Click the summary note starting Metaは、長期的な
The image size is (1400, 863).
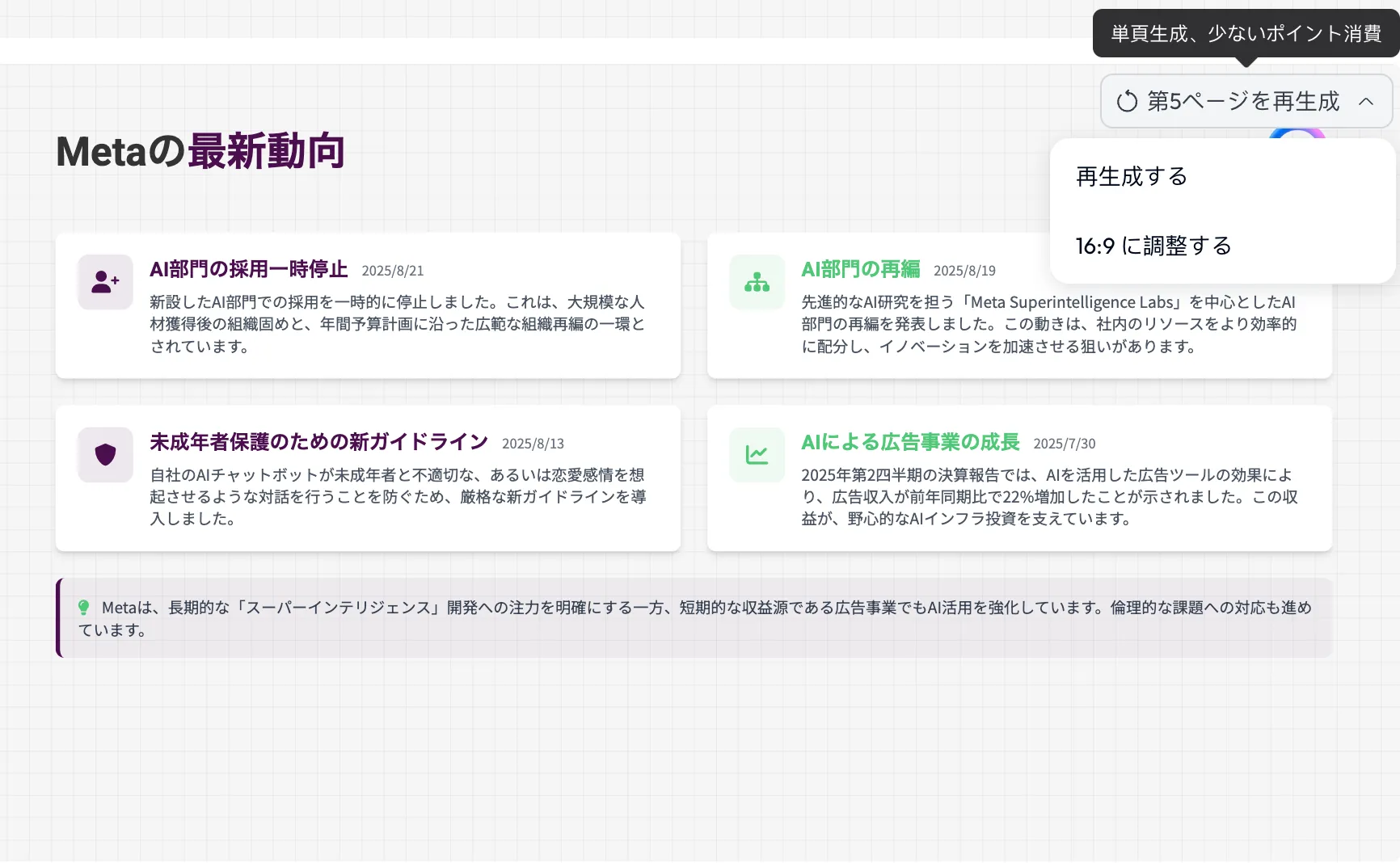pos(695,618)
